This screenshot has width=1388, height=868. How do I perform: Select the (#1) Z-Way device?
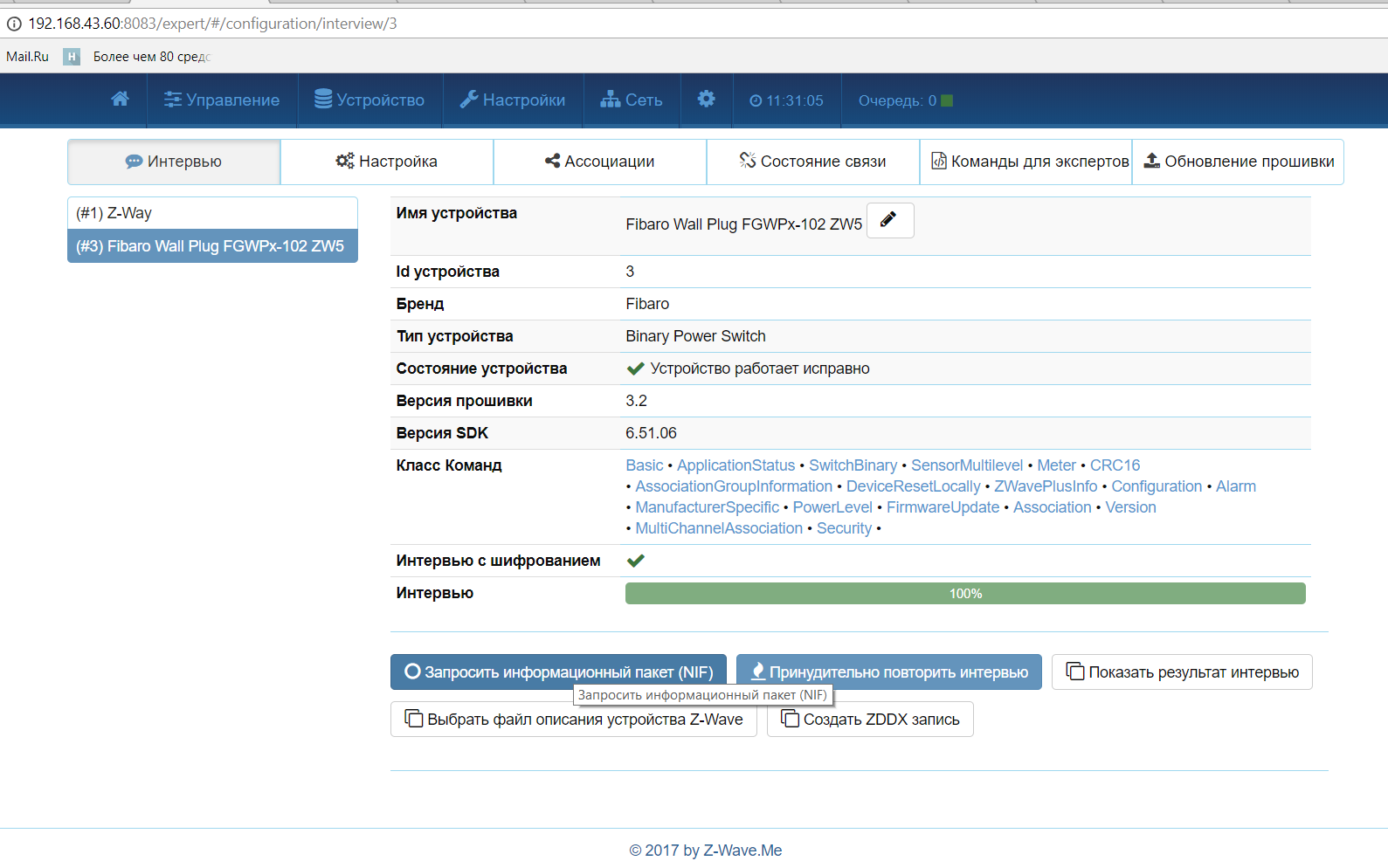click(x=212, y=213)
